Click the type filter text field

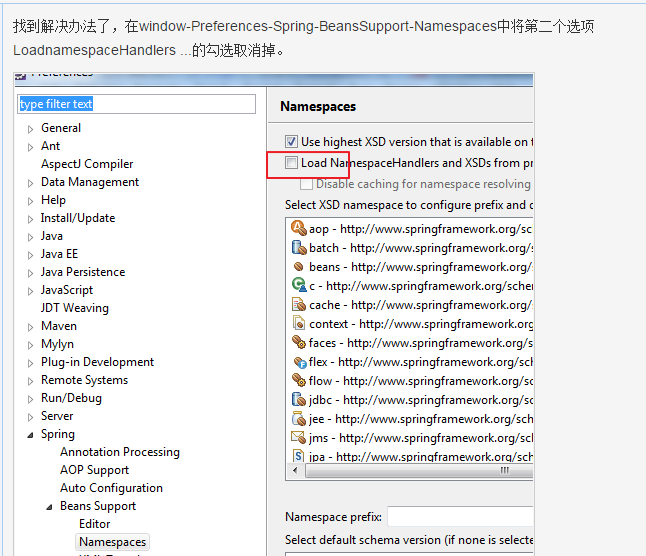[x=136, y=104]
